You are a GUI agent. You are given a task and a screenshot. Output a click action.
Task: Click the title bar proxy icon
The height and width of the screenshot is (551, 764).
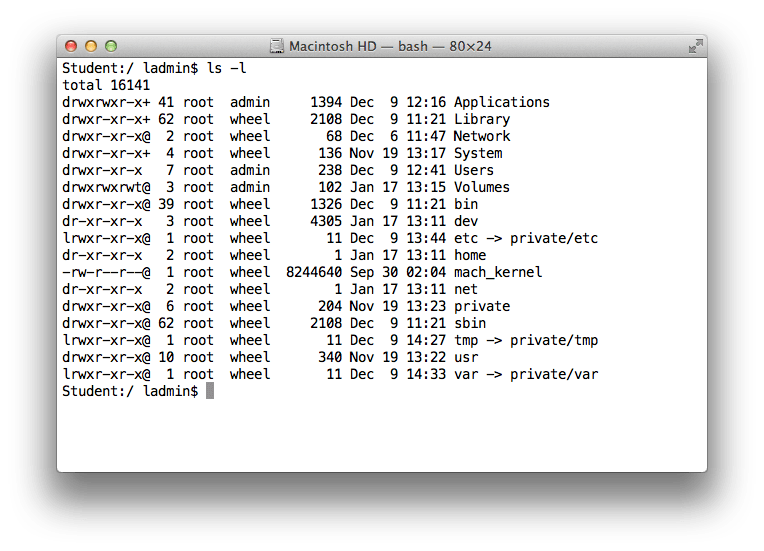coord(277,46)
